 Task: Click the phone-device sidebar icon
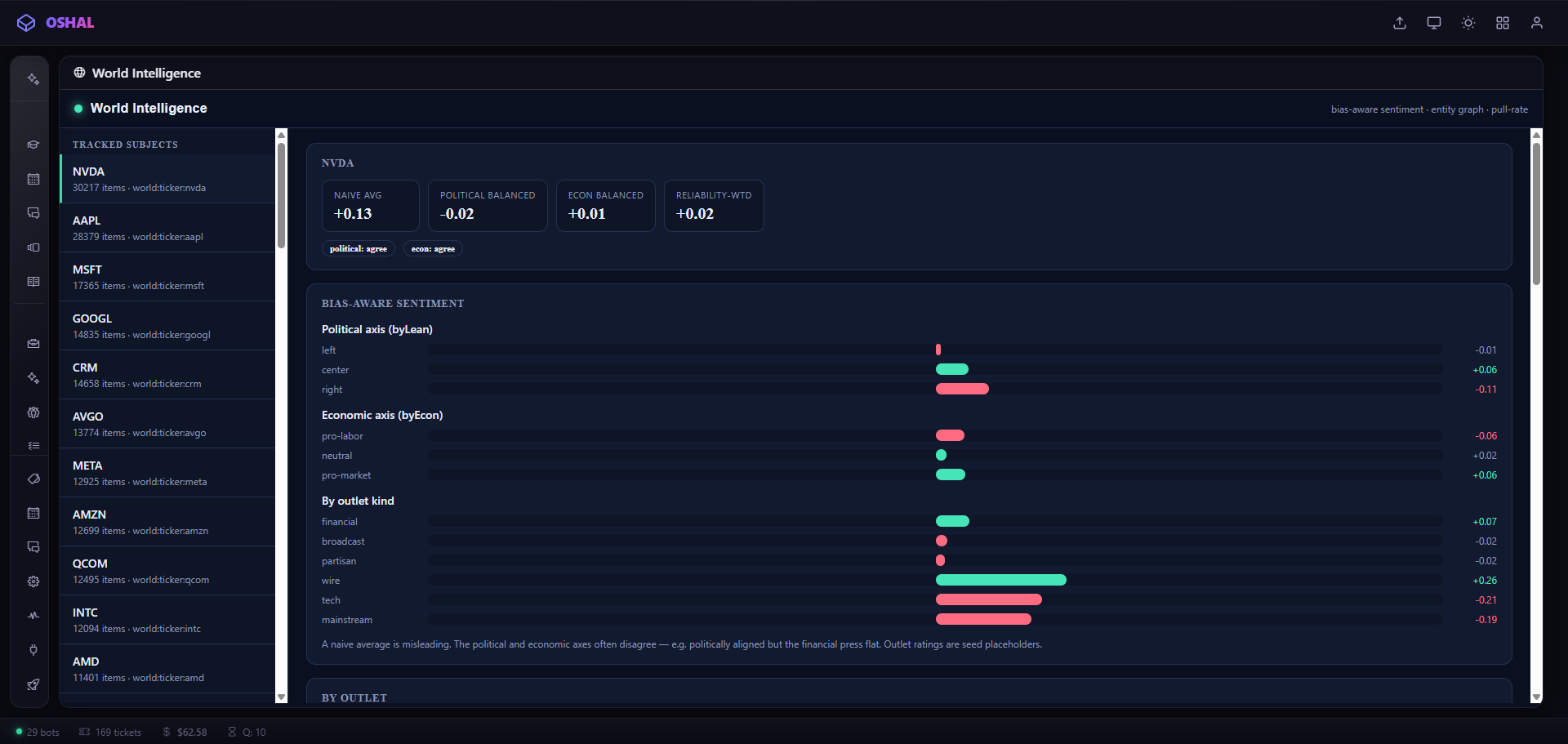point(33,247)
